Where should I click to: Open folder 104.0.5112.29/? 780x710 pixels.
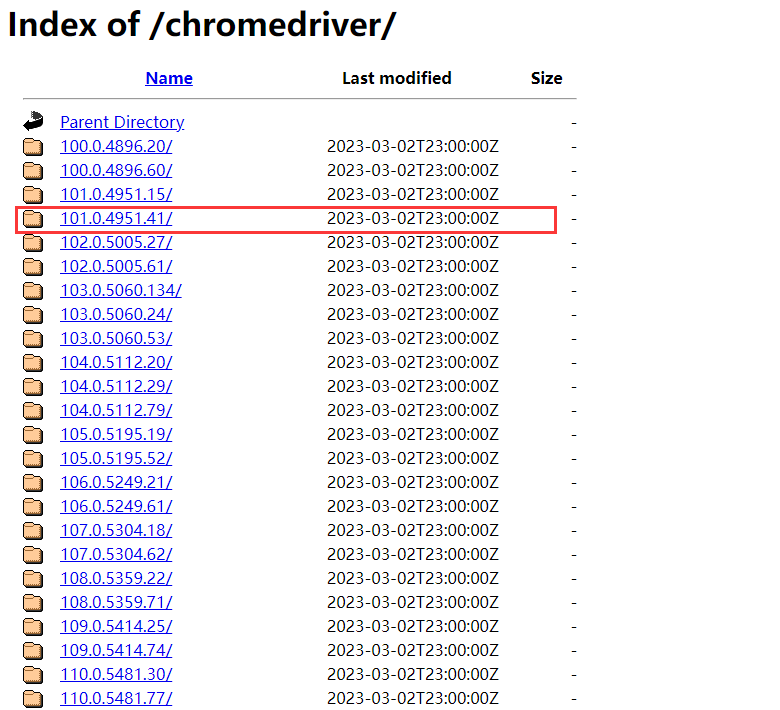[116, 386]
